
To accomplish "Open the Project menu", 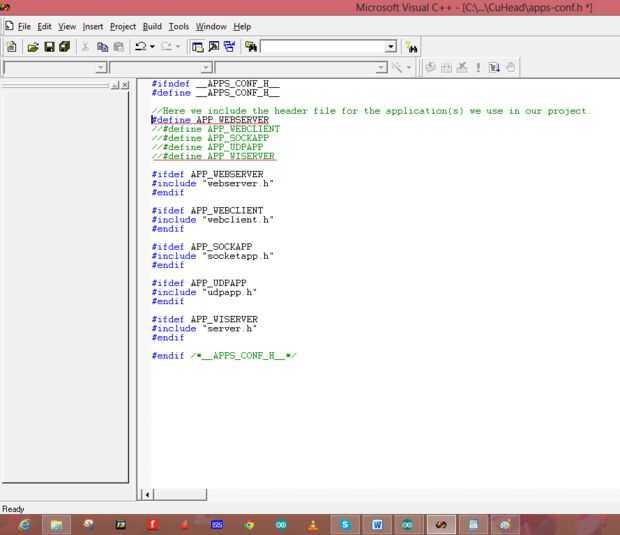I will point(123,26).
